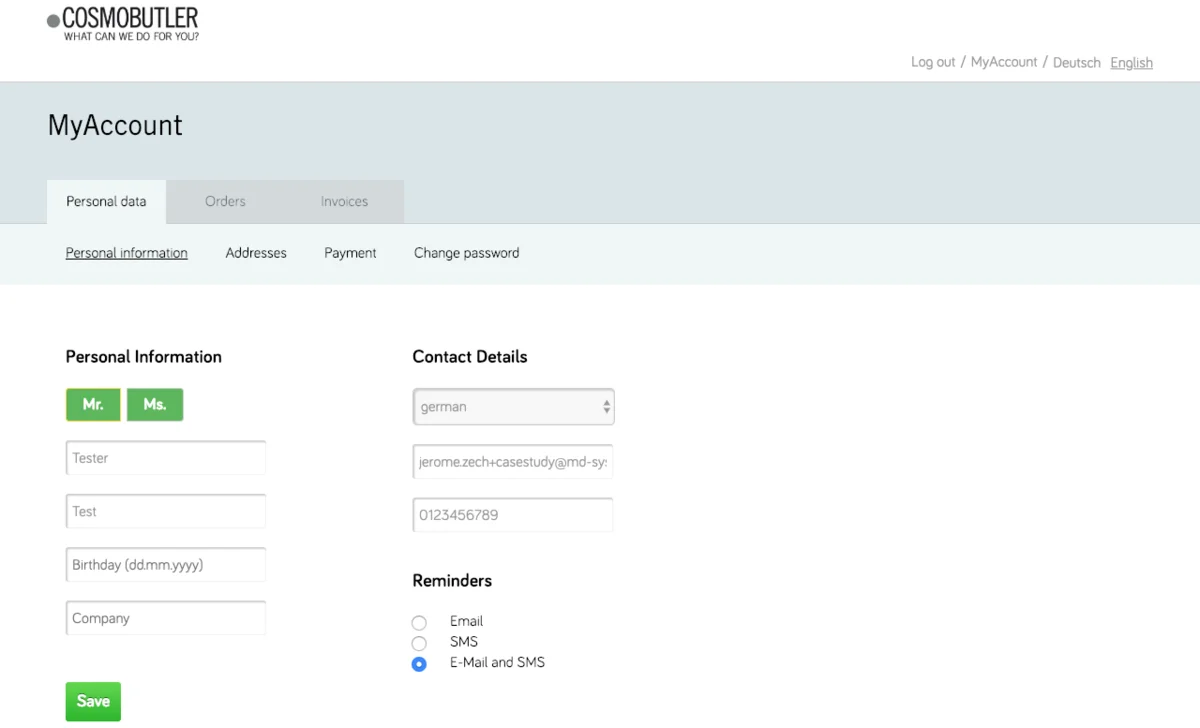Click the Cosmobutler logo
This screenshot has height=728, width=1200.
(123, 24)
